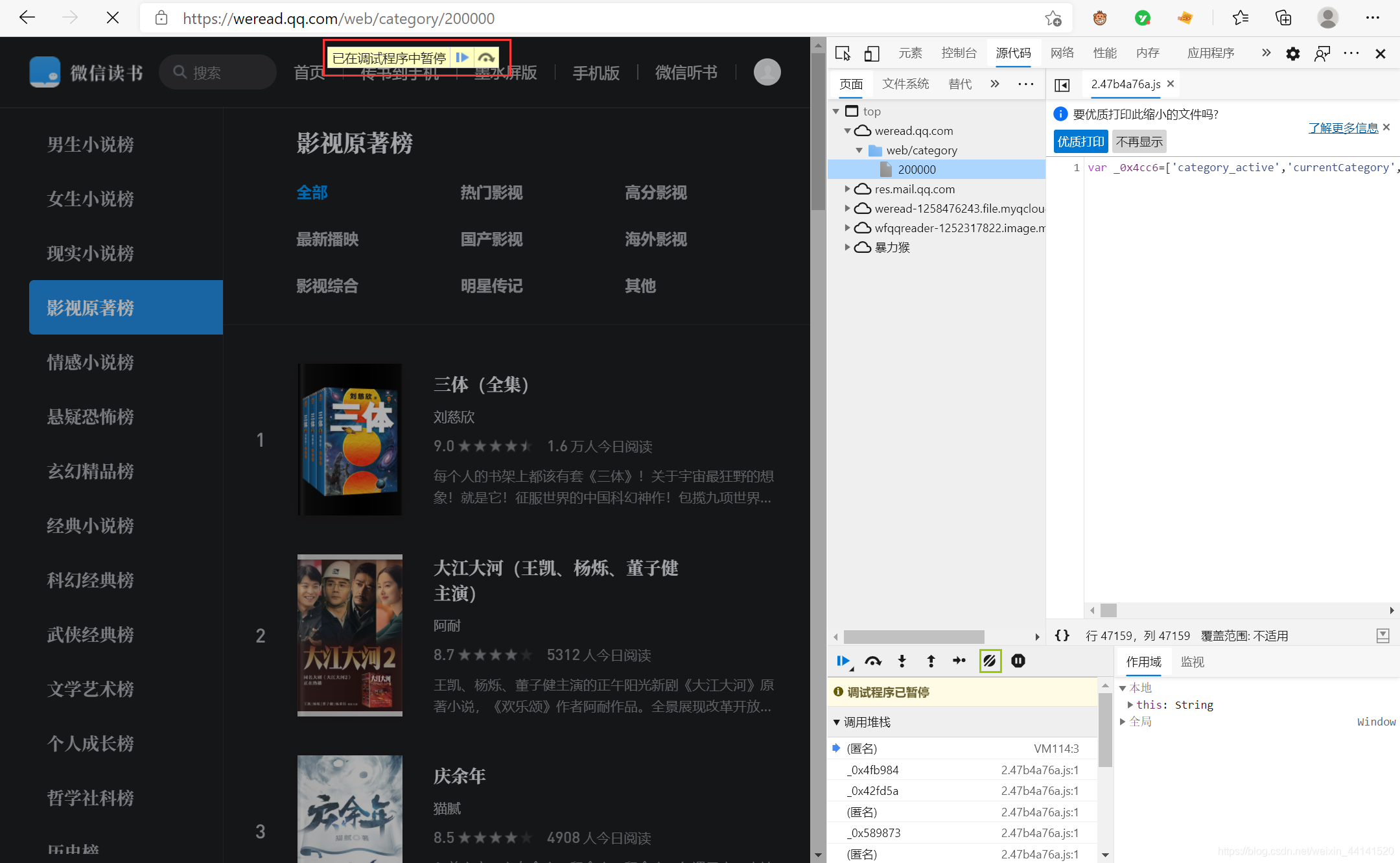The height and width of the screenshot is (863, 1400).
Task: Open browser settings and more menu
Action: click(x=1373, y=18)
